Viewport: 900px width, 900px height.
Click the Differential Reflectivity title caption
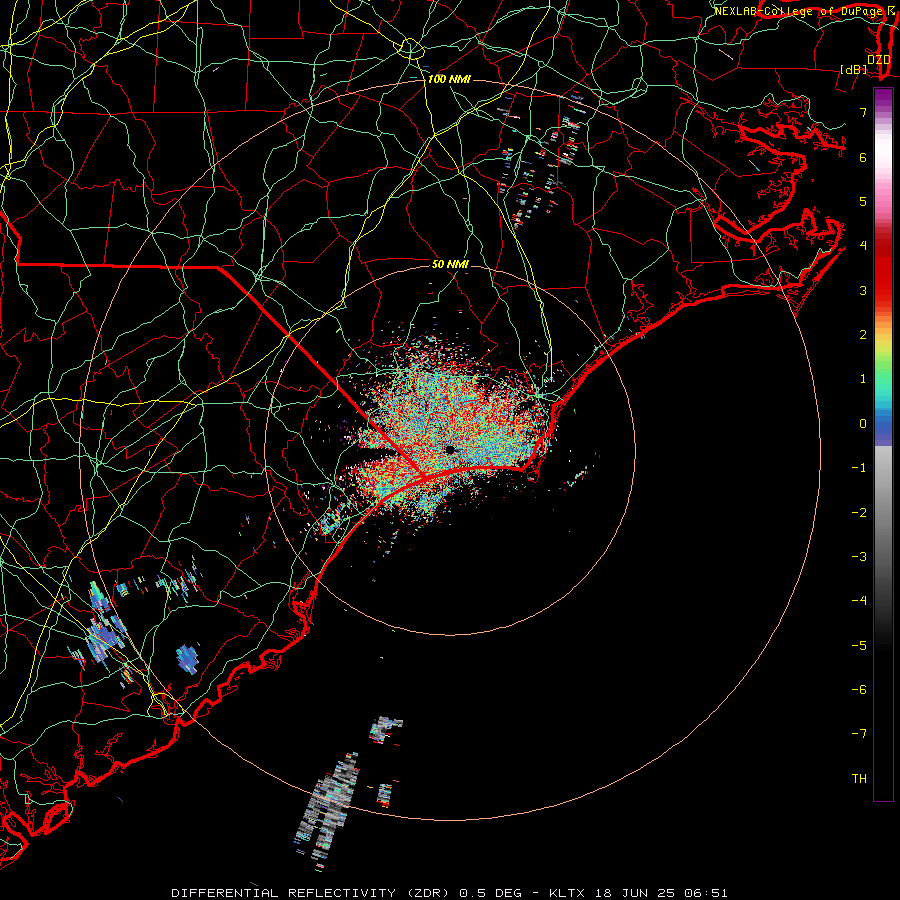[450, 893]
